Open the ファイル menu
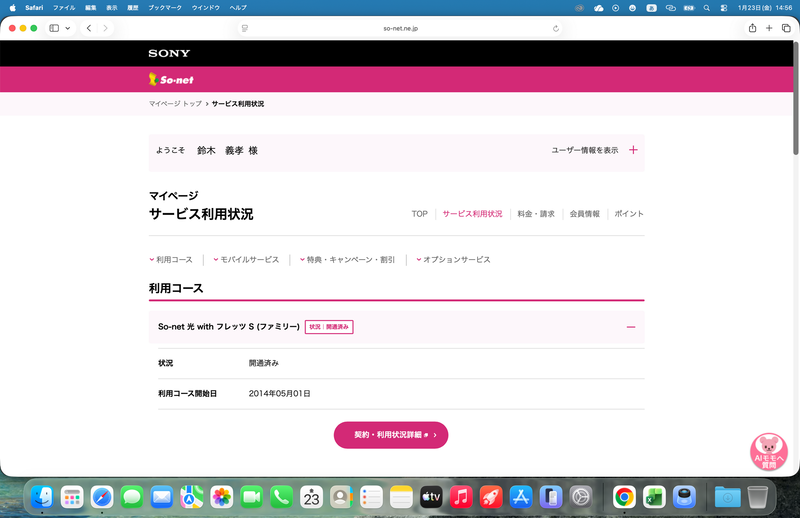 pos(64,8)
